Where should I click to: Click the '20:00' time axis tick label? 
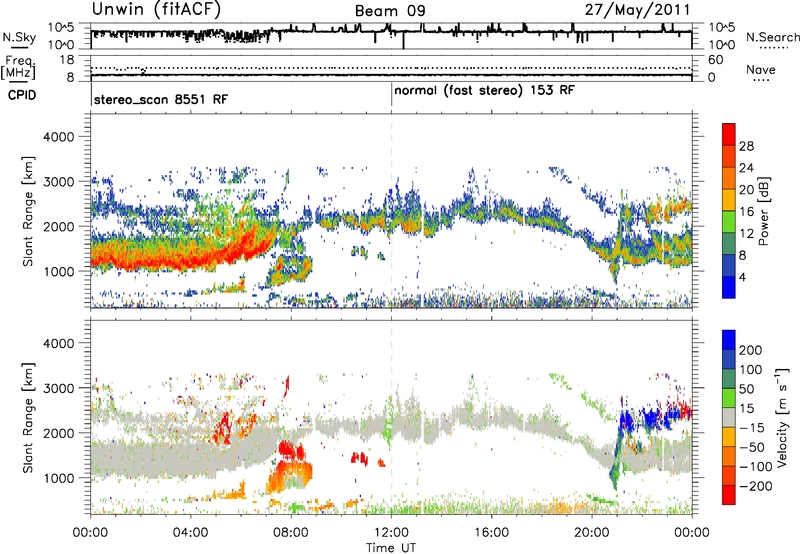click(591, 533)
